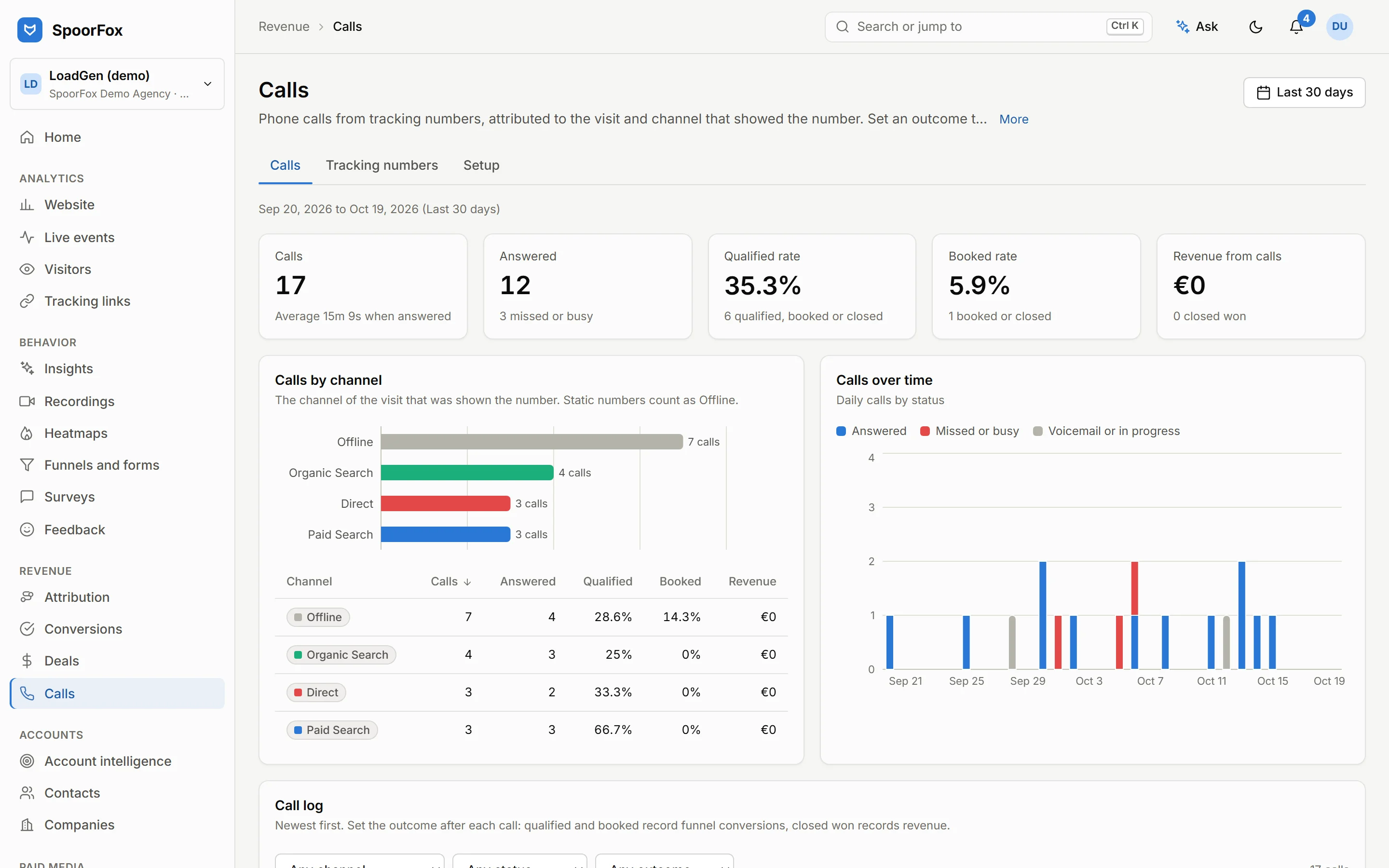Click the Booked column header
1389x868 pixels.
tap(680, 582)
